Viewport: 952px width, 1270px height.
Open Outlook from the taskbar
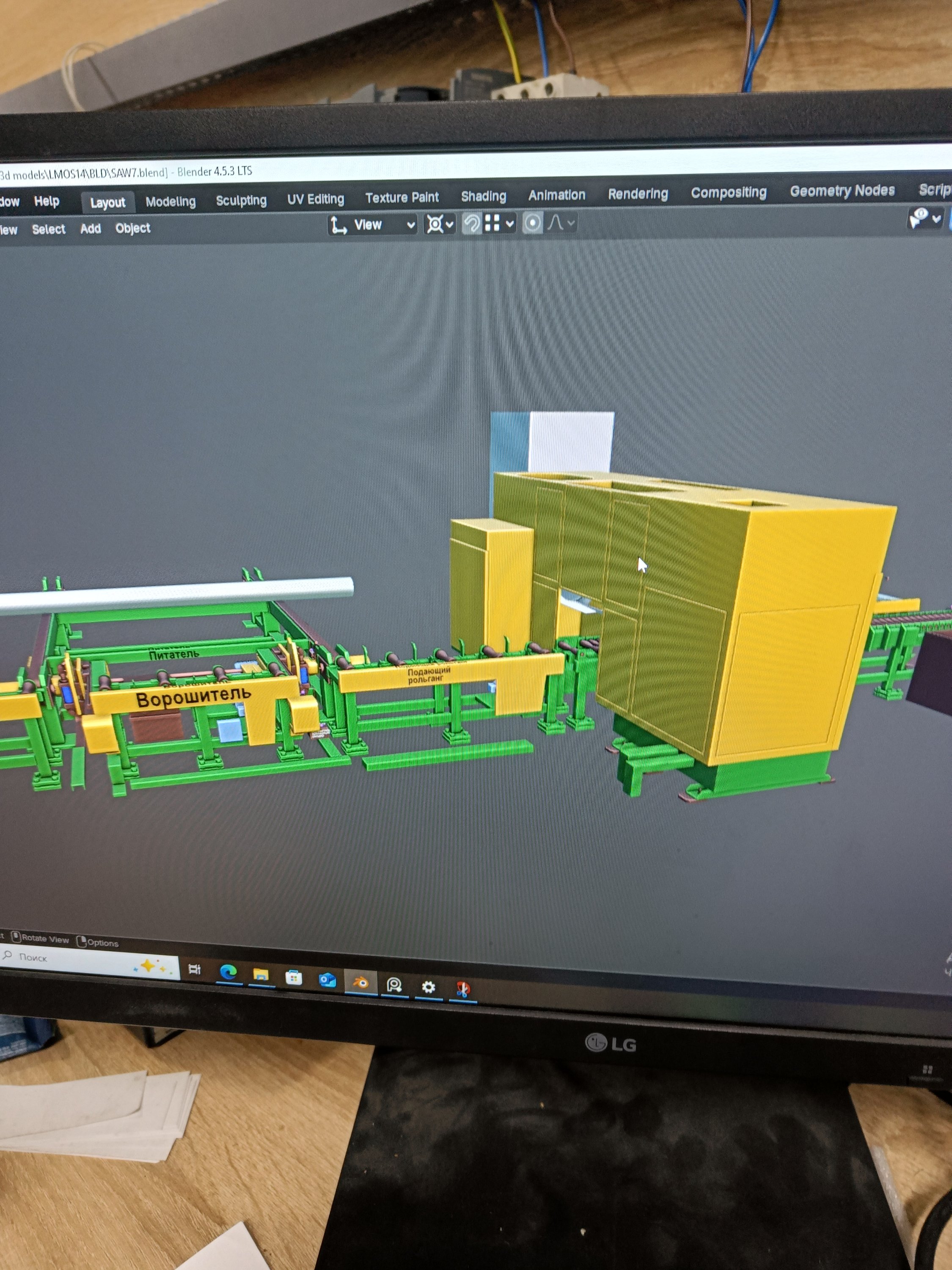327,979
